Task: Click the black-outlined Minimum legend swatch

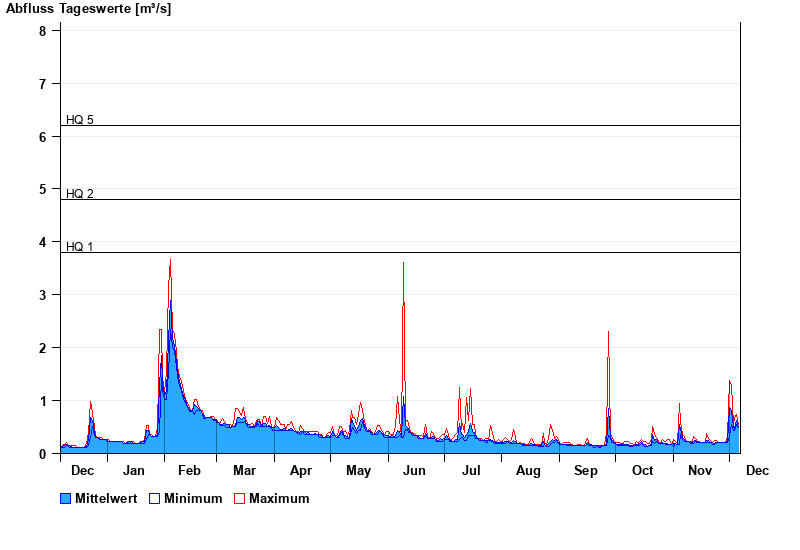Action: coord(155,498)
